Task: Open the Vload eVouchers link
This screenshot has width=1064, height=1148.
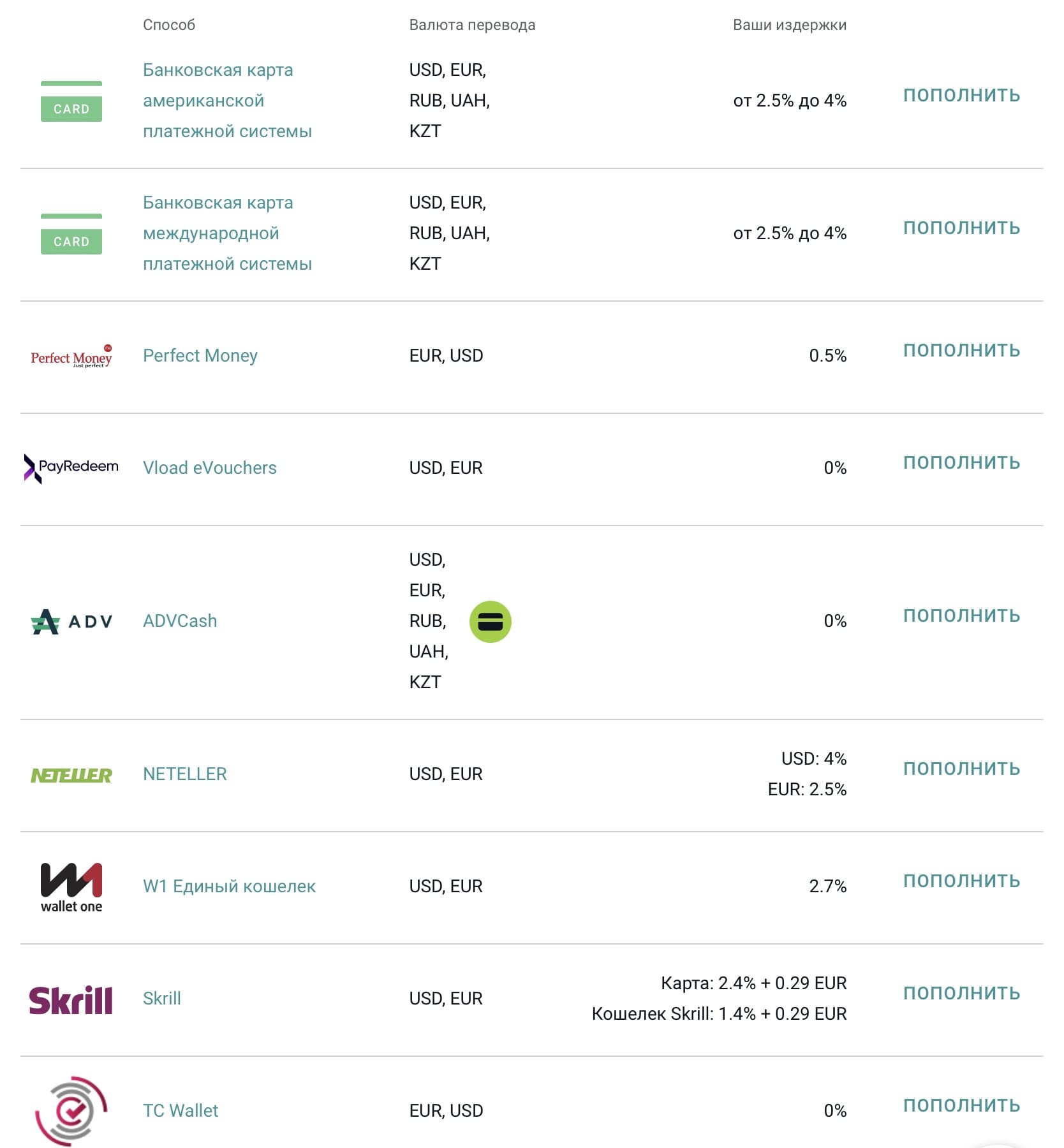Action: 210,467
